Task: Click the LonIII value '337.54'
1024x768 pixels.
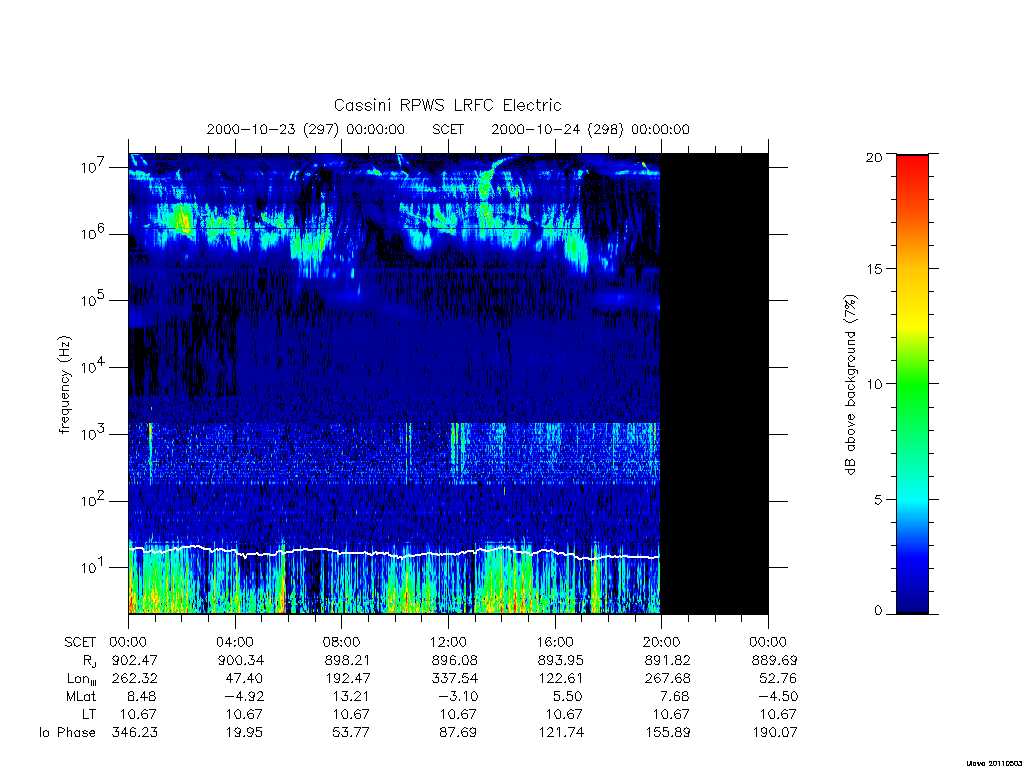Action: tap(455, 679)
